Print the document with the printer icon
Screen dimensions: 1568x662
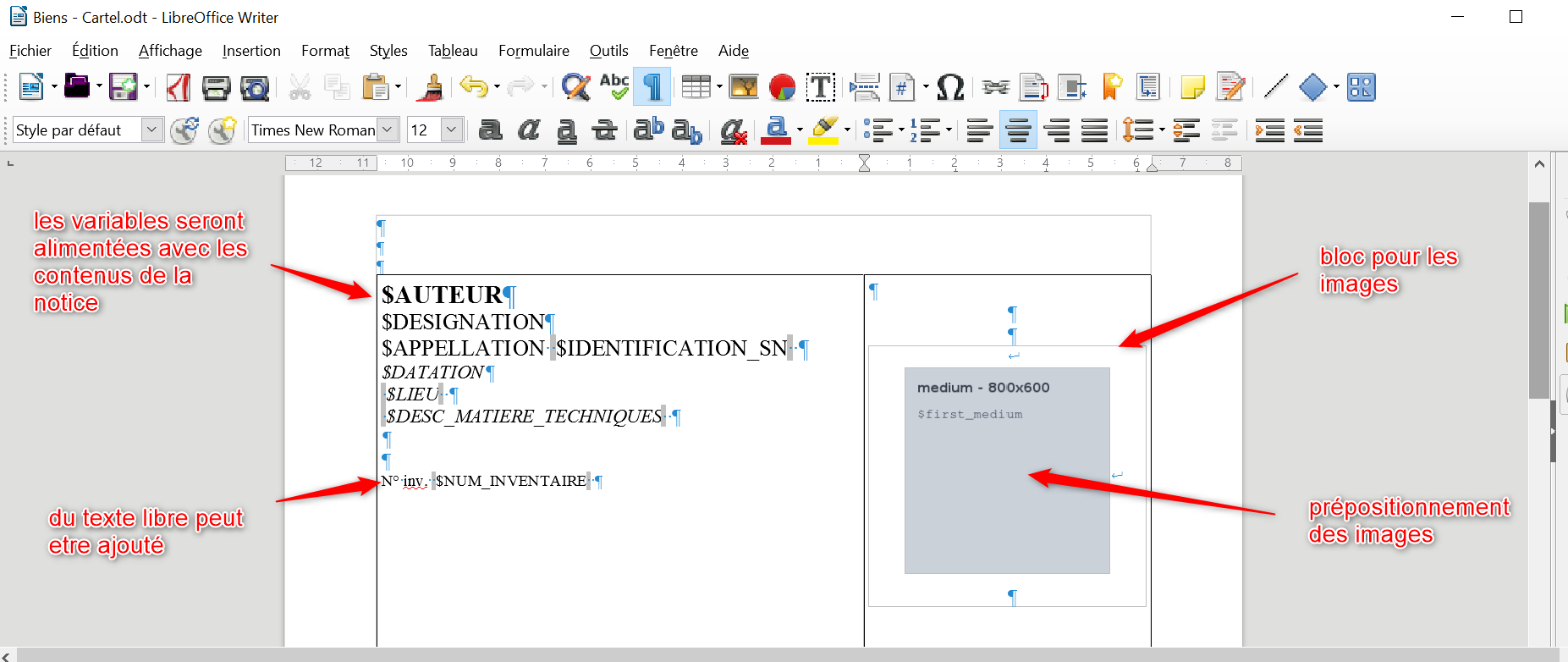216,87
